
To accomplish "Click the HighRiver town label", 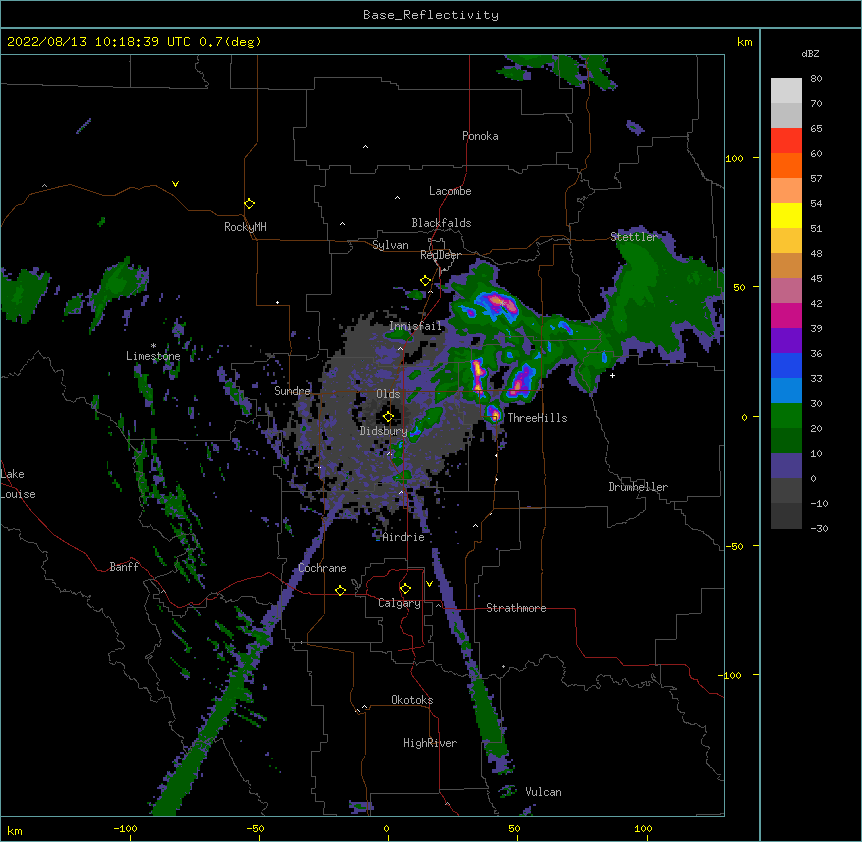I will [x=430, y=743].
